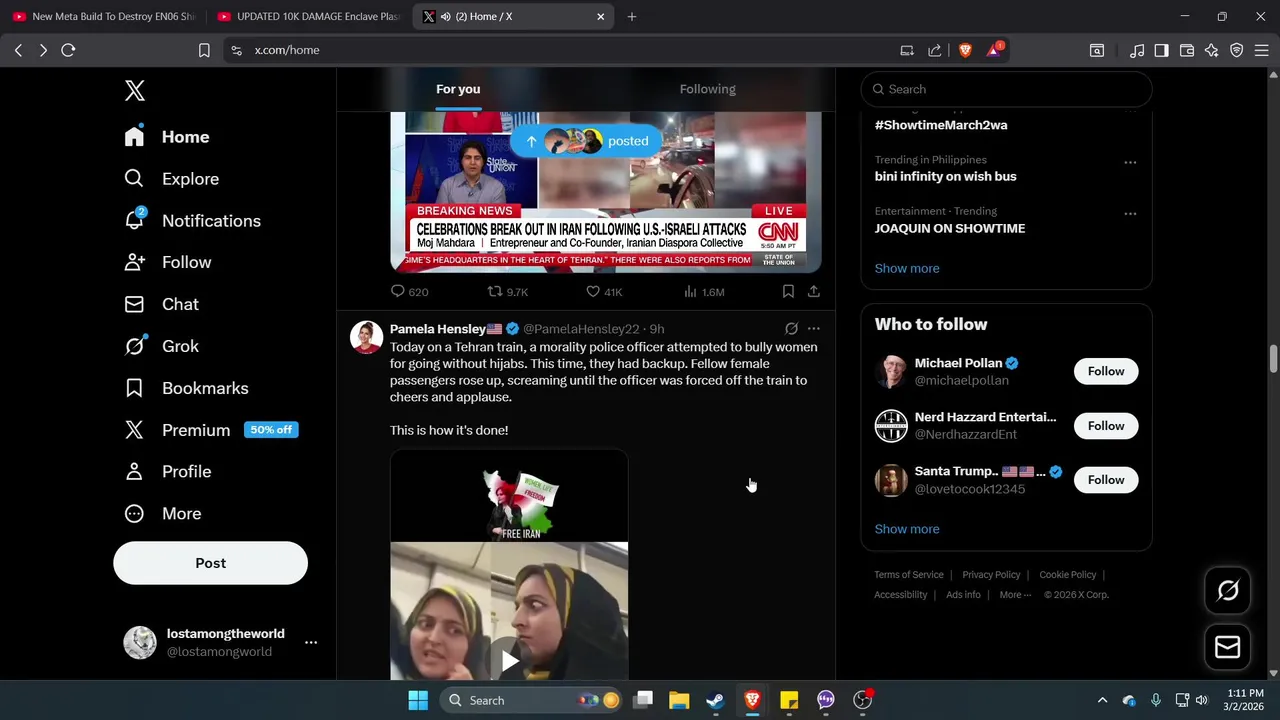Screen dimensions: 1280x720
Task: Click Show more under Who to follow
Action: point(907,529)
